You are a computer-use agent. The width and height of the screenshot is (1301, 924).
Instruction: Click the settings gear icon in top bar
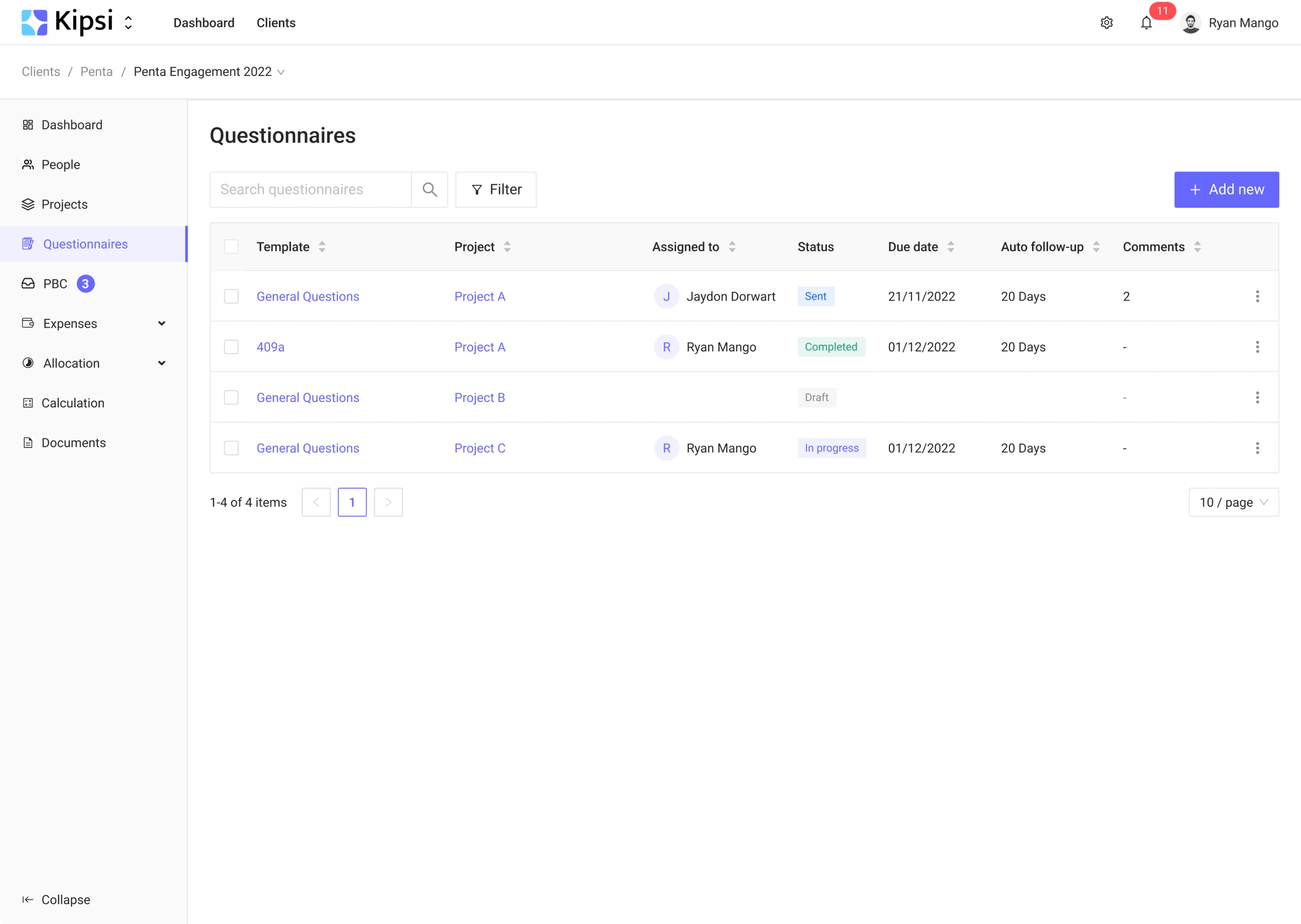[x=1106, y=23]
